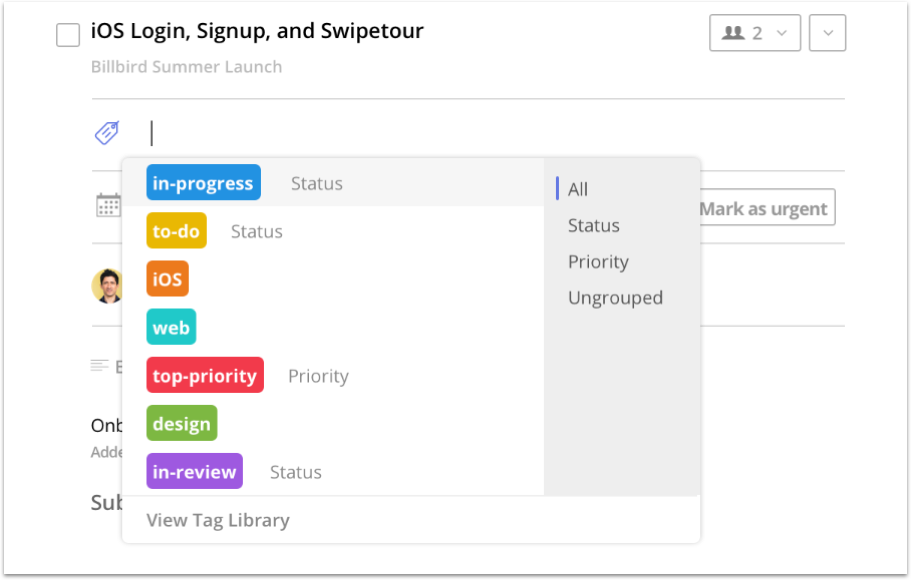Add the red top-priority tag

coord(205,376)
